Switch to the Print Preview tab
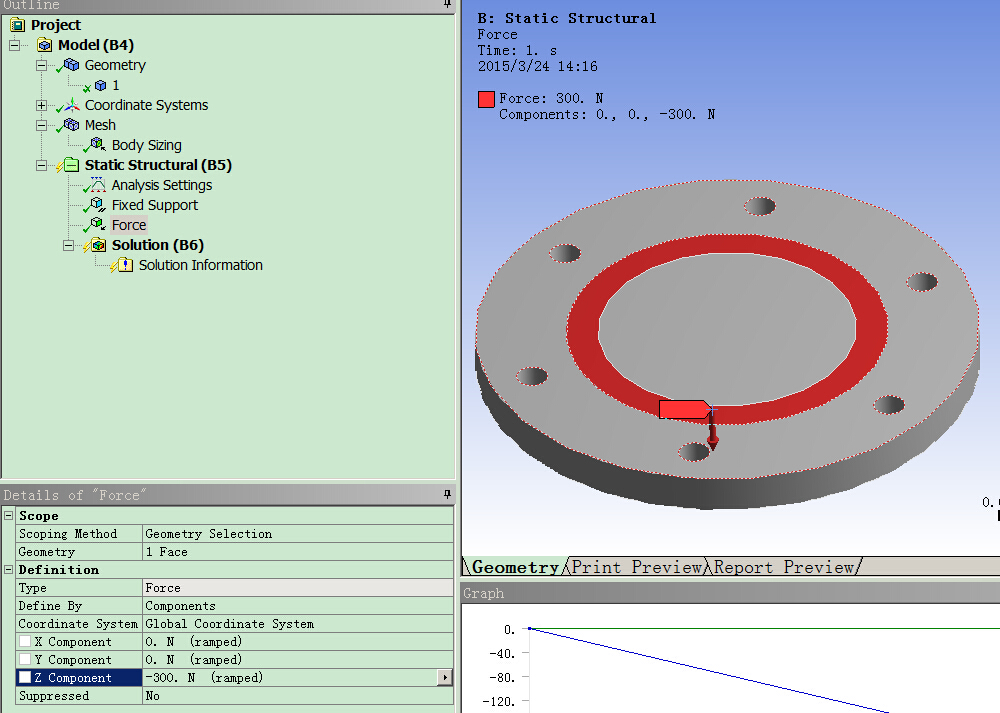Viewport: 1000px width, 713px height. pyautogui.click(x=637, y=567)
